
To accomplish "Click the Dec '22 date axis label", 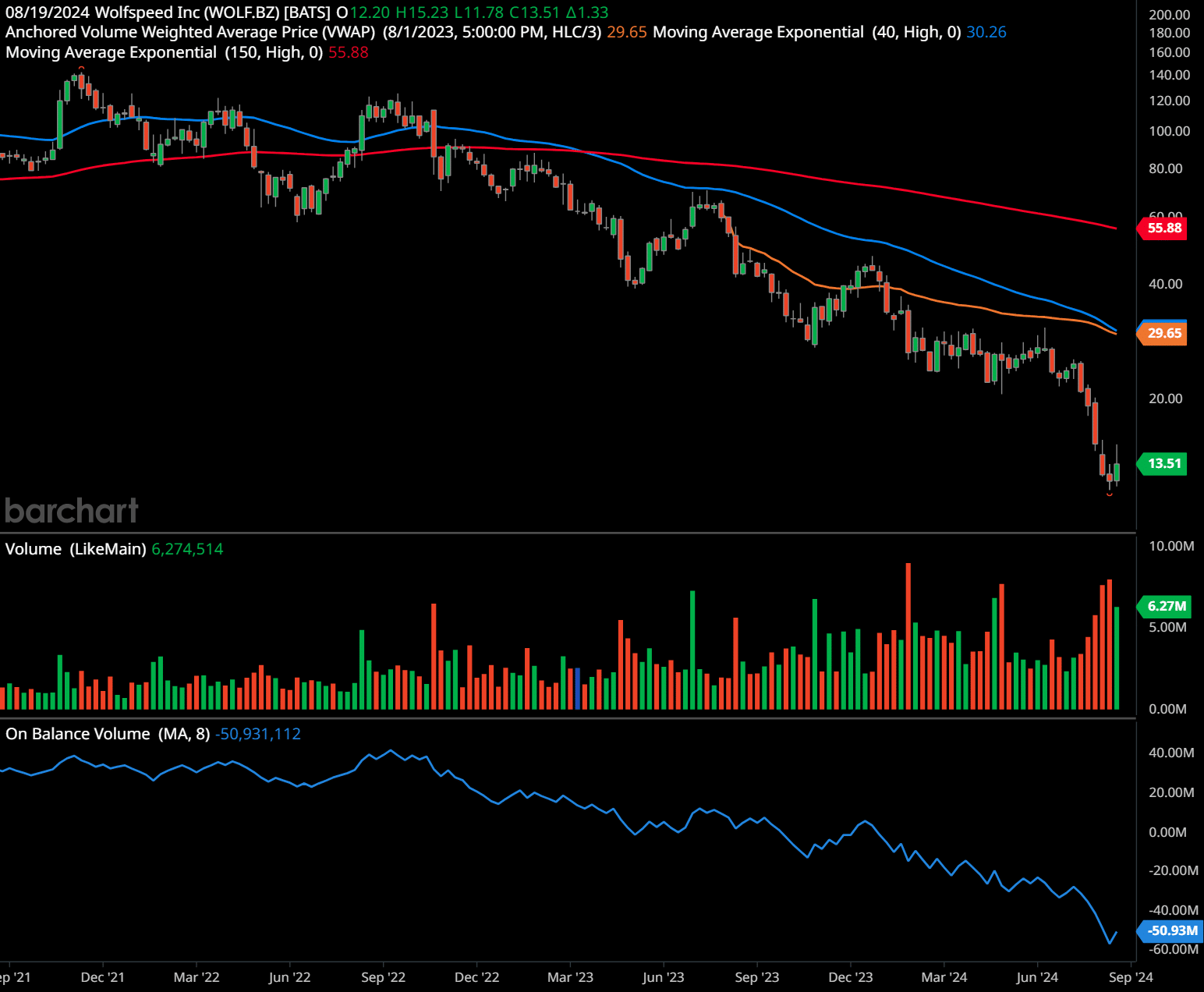I will (476, 977).
